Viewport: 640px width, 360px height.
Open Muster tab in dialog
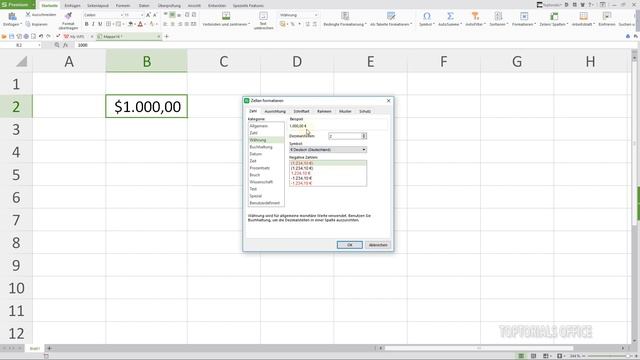click(x=345, y=111)
